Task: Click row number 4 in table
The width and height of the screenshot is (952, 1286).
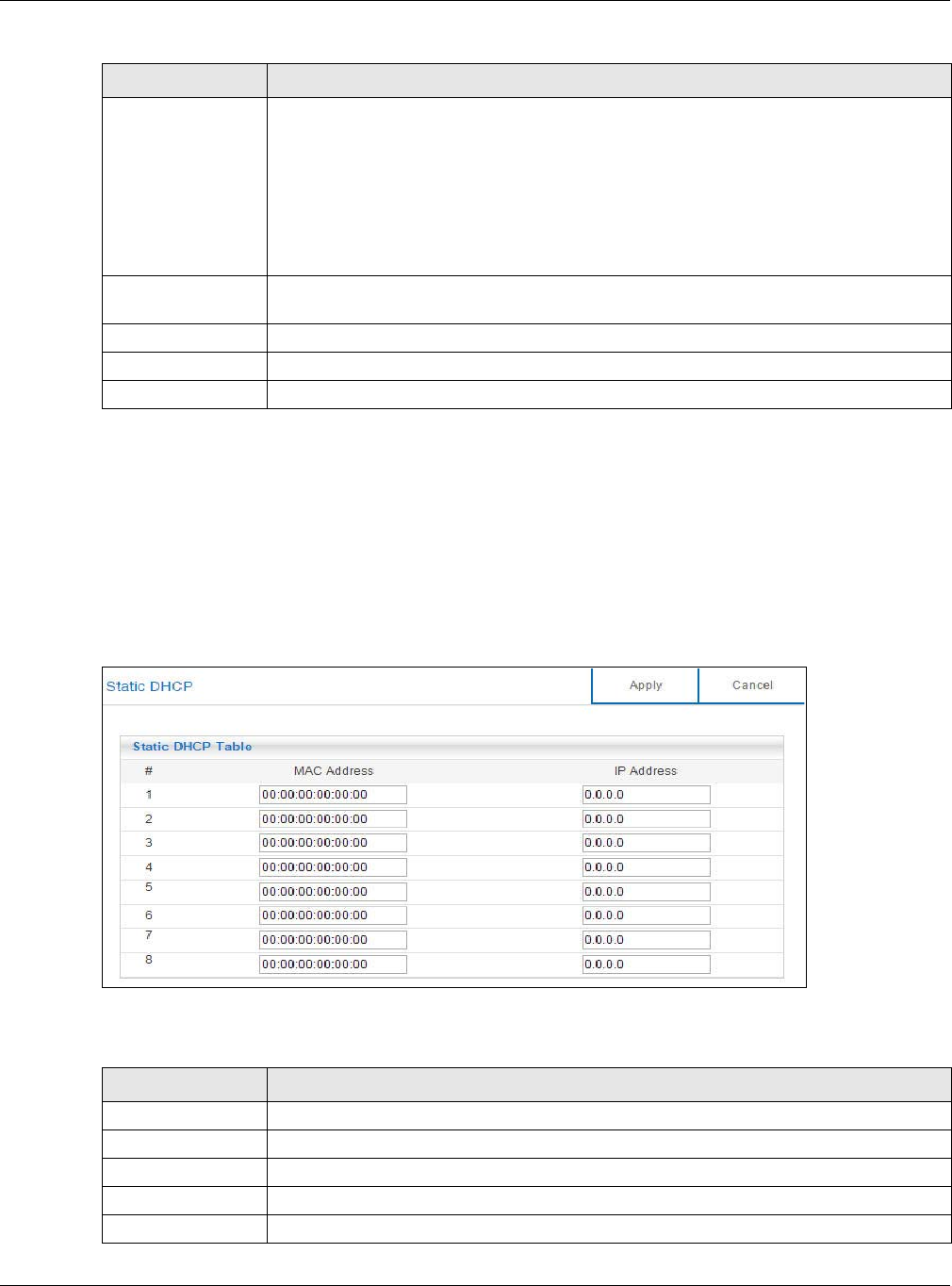Action: (x=149, y=867)
